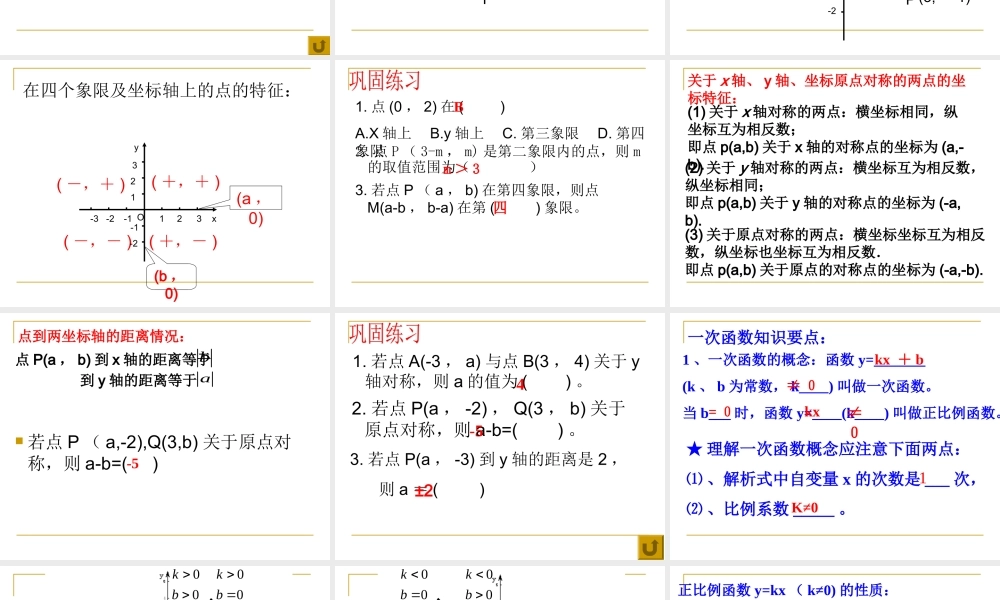Screen dimensions: 1000x600
Task: Open the slide titled 正比例函数 y=kx 的性质
Action: [x=835, y=583]
